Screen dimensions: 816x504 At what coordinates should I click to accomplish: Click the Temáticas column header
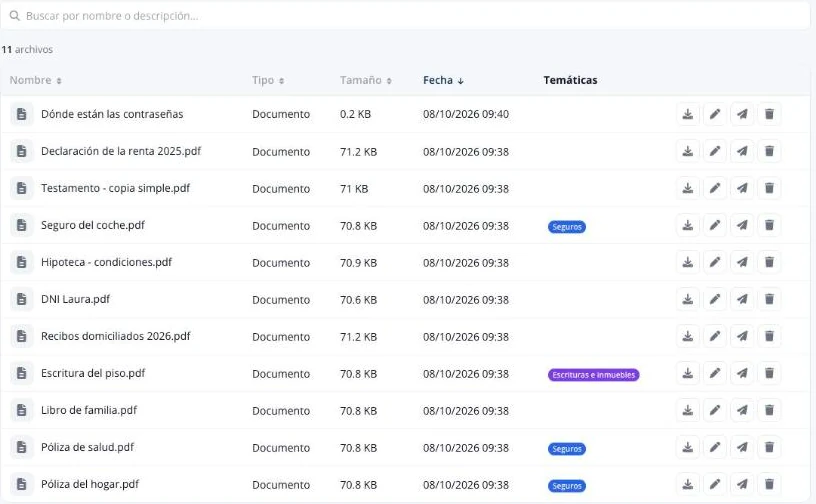570,80
